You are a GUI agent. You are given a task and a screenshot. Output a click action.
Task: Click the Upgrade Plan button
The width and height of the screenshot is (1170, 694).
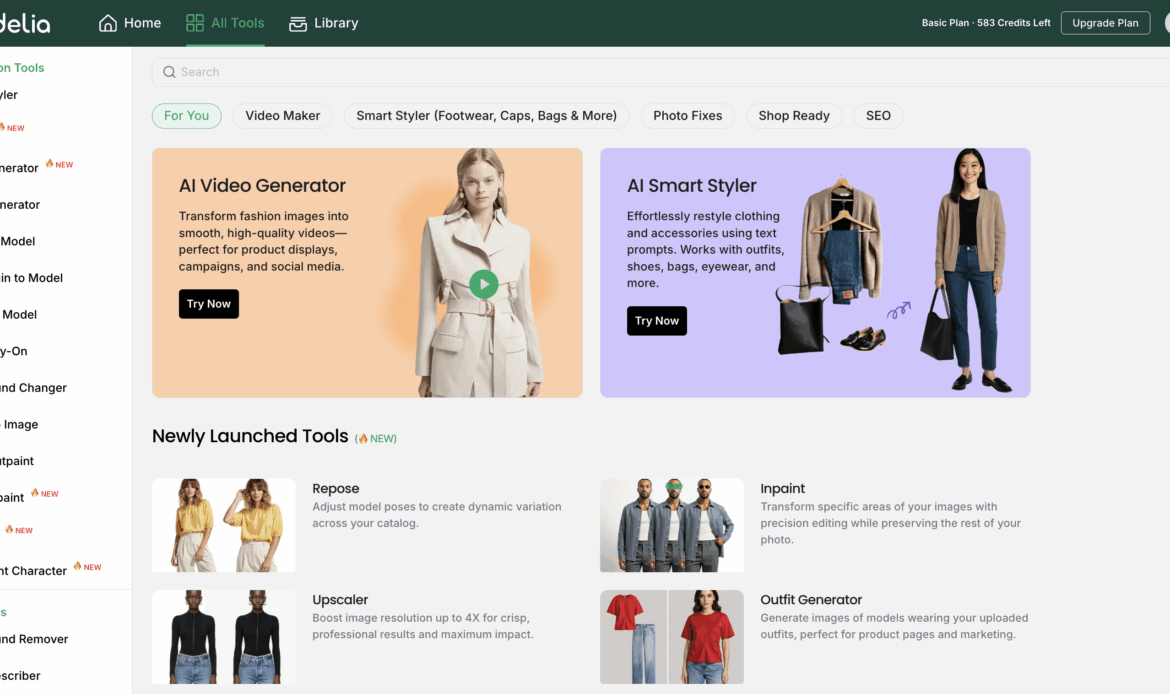pyautogui.click(x=1105, y=23)
